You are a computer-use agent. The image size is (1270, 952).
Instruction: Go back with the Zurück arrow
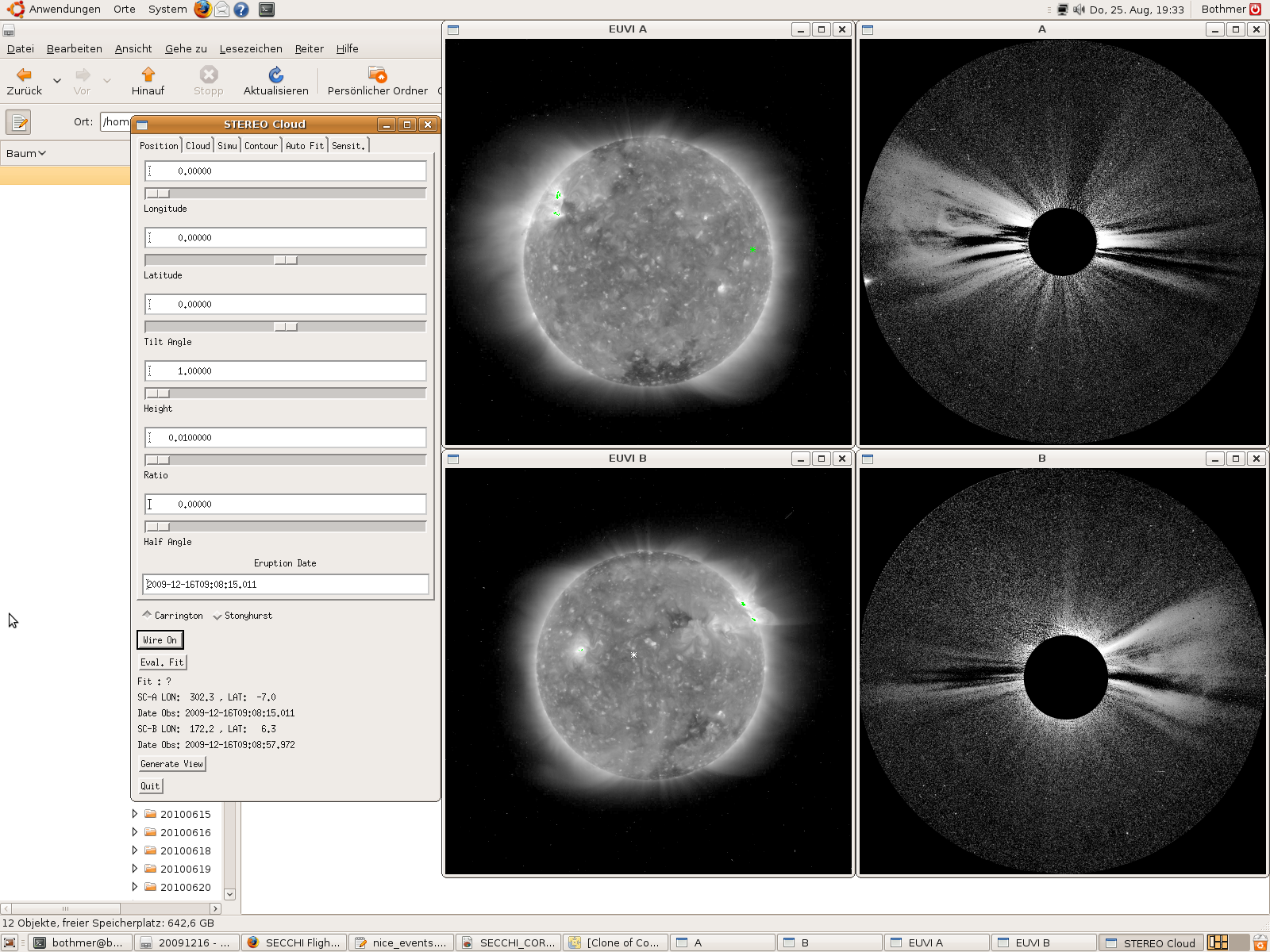(24, 75)
